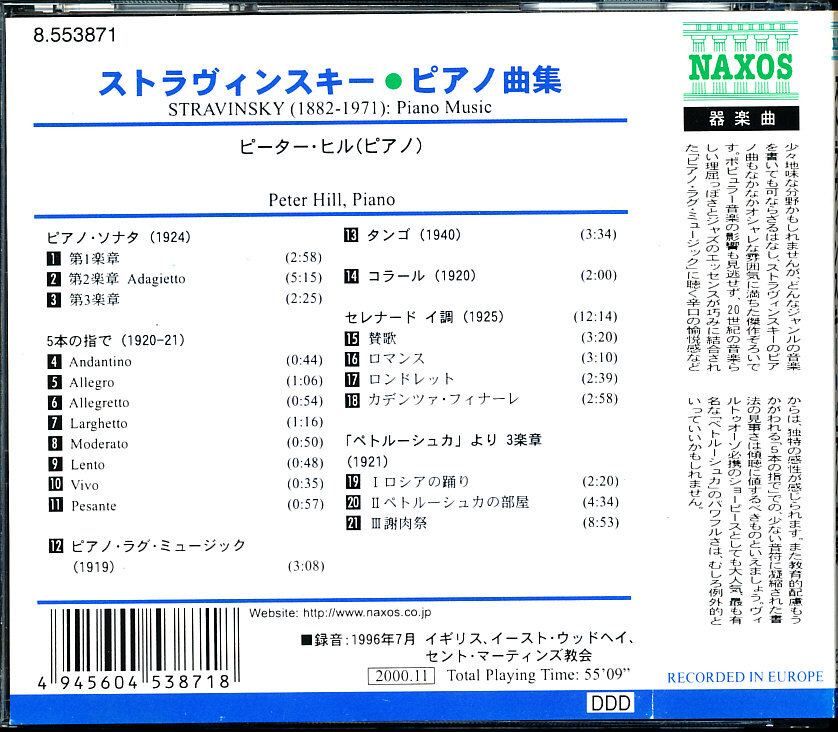The width and height of the screenshot is (838, 732).
Task: Click track number 12 marker
Action: pyautogui.click(x=56, y=546)
